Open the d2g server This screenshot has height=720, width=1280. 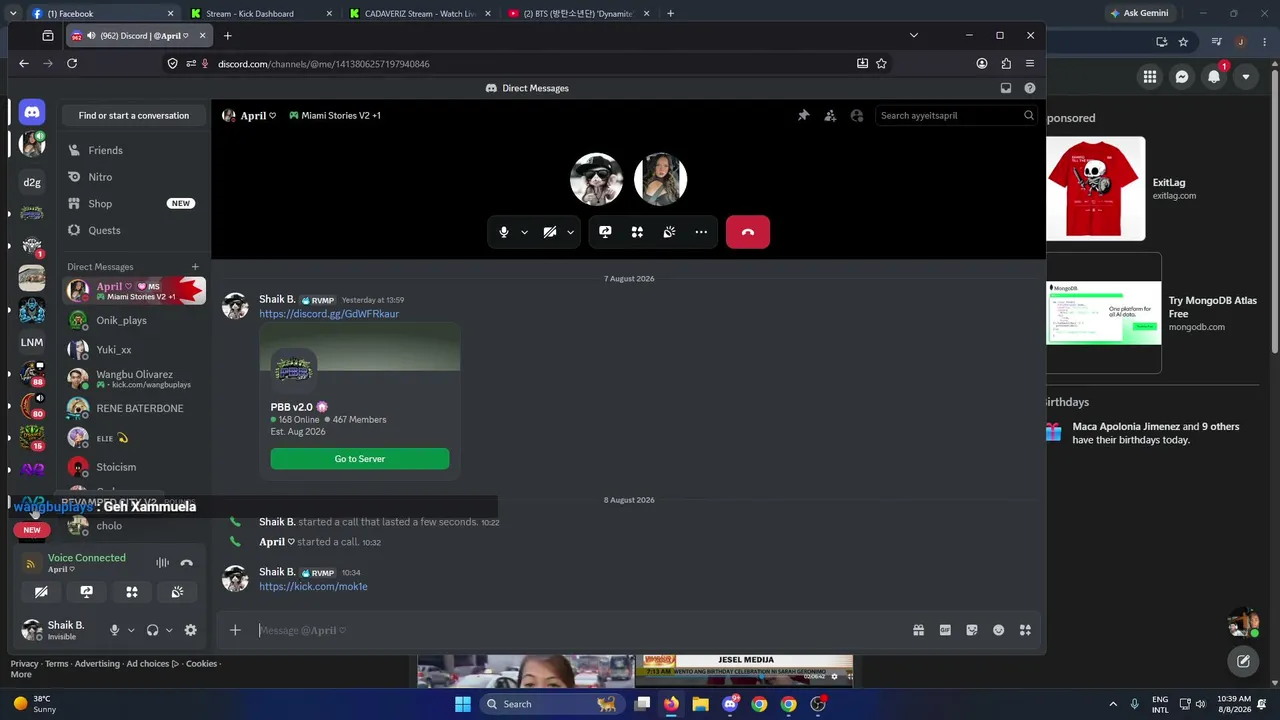tap(32, 182)
